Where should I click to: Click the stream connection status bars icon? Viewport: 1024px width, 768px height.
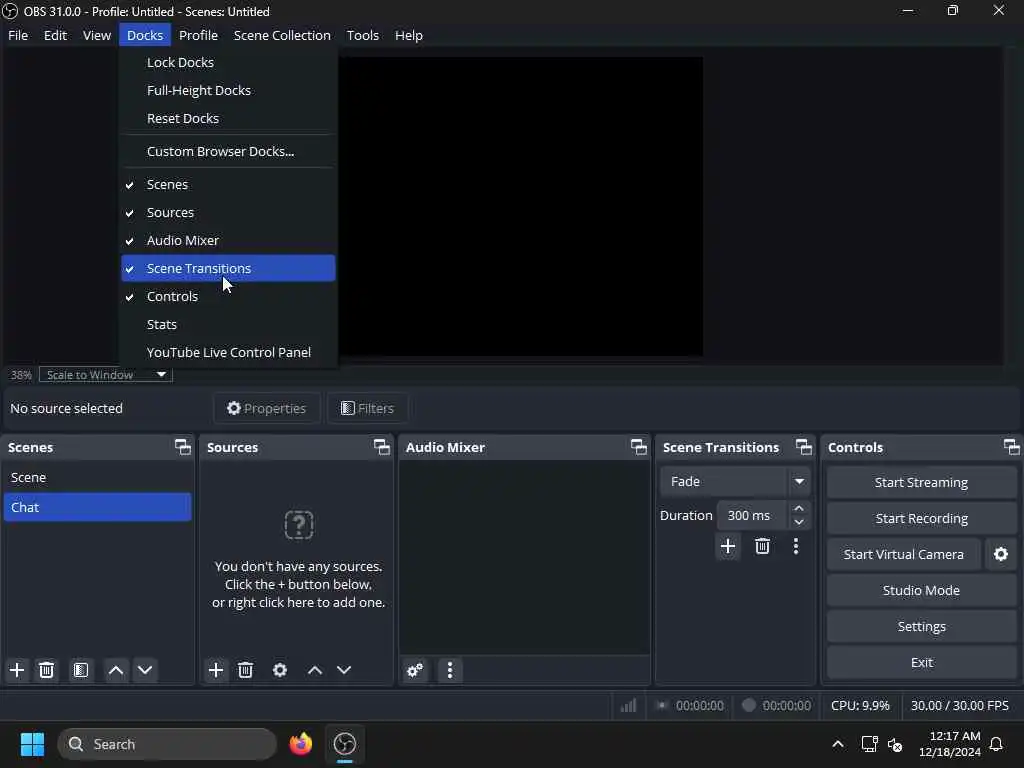pos(628,706)
